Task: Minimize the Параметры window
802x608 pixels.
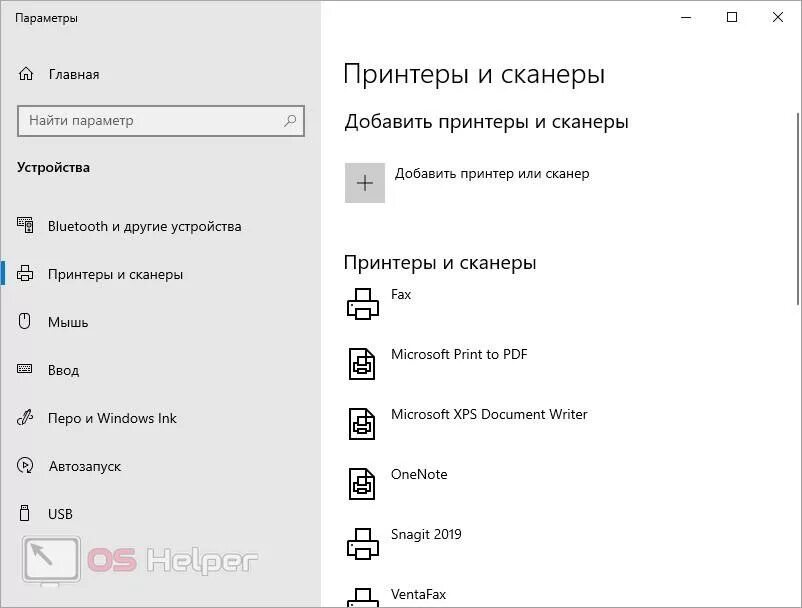Action: [686, 17]
